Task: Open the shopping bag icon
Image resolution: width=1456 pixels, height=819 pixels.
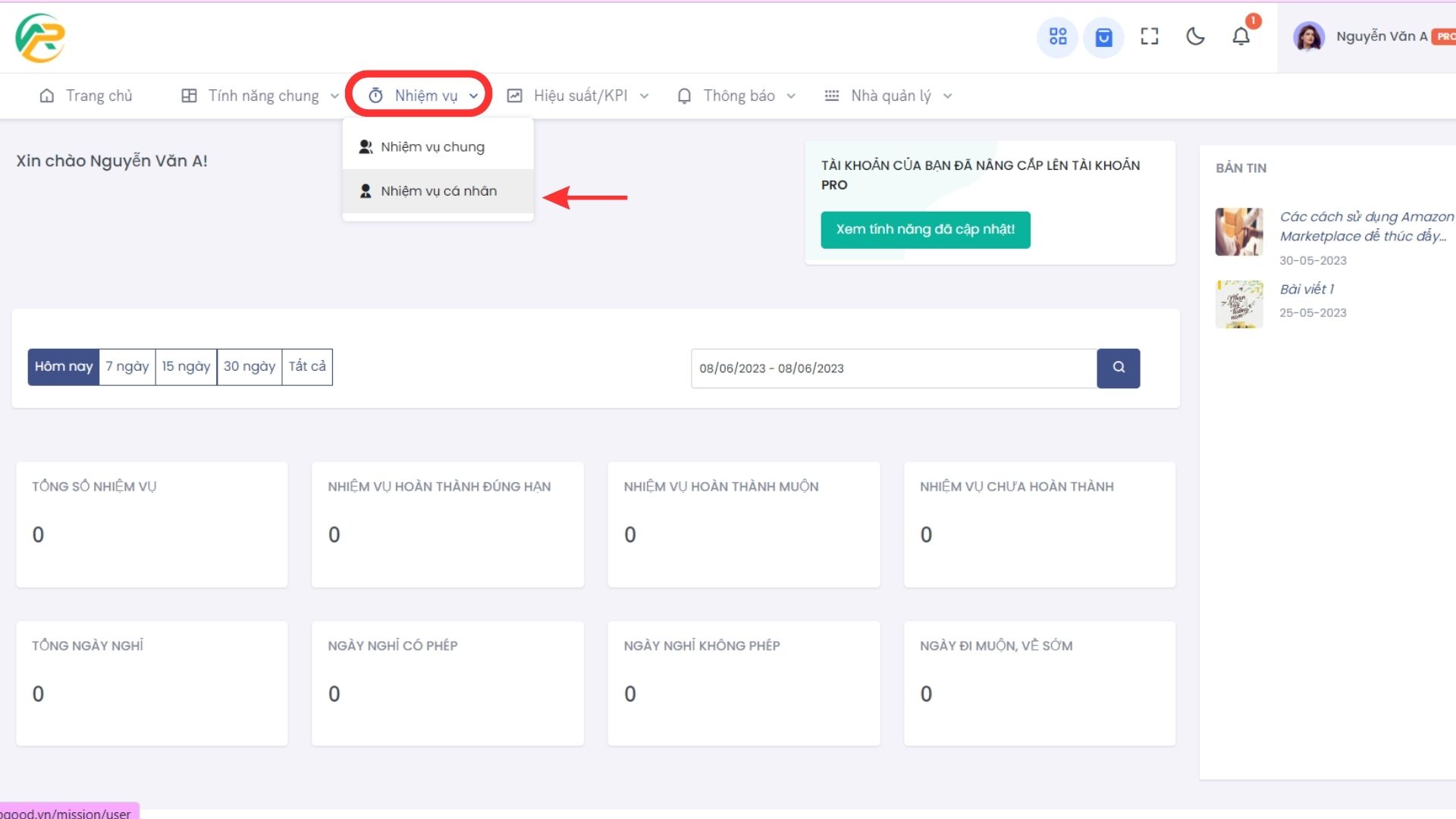Action: (x=1103, y=36)
